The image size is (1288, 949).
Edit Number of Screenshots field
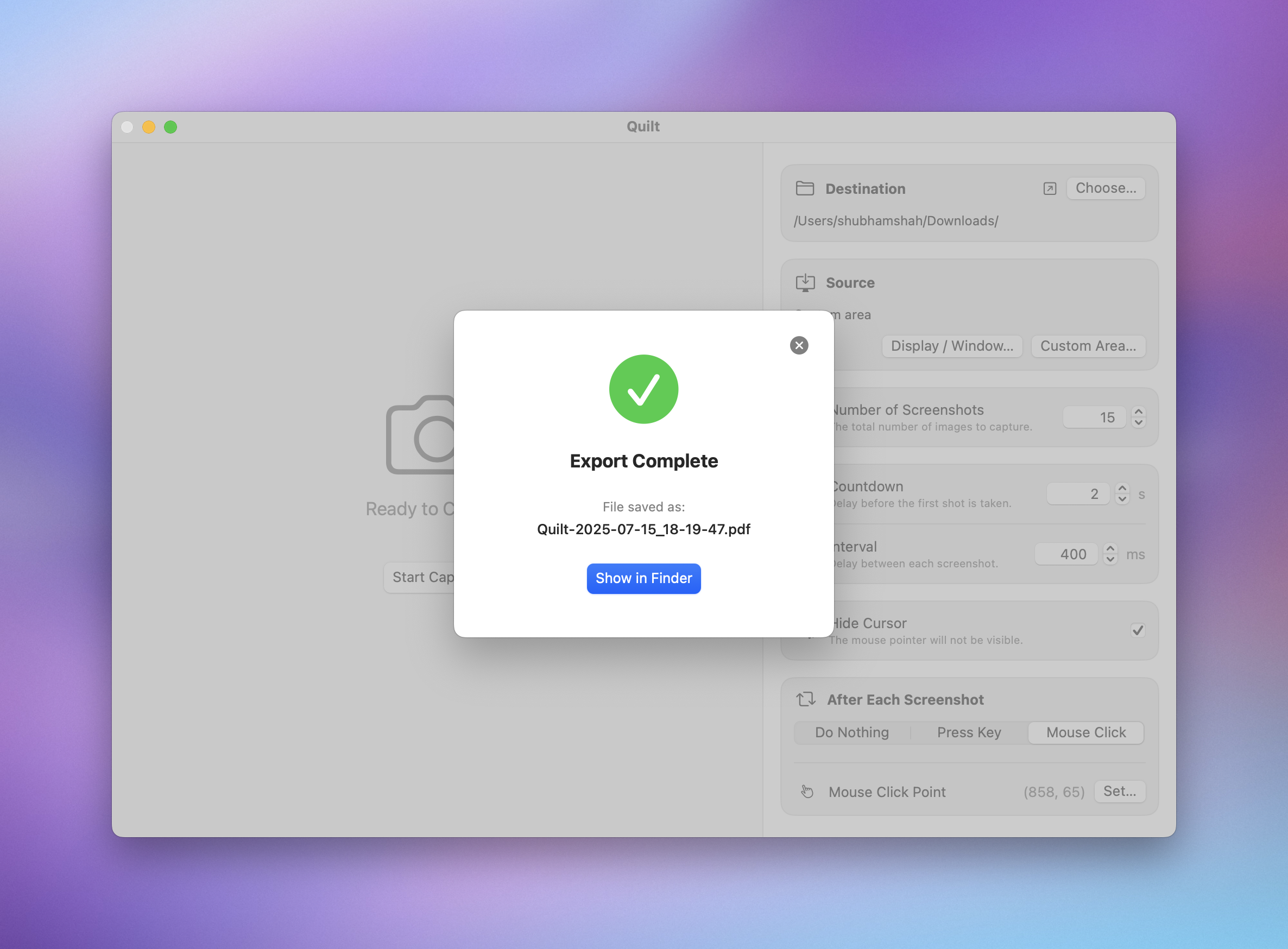click(1094, 417)
